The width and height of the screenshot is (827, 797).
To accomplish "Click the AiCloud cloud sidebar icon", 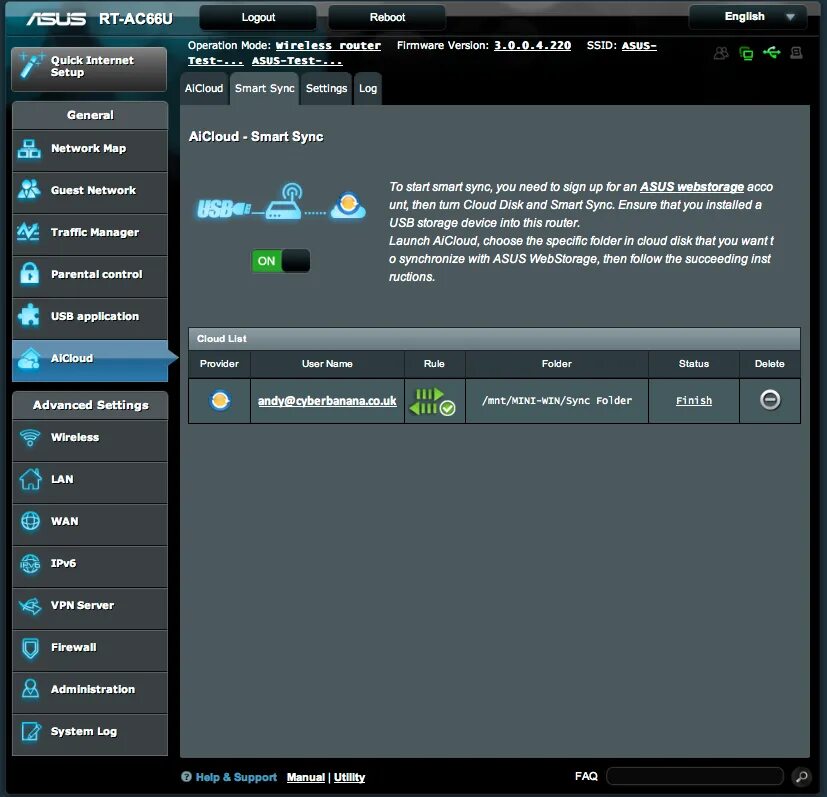I will 29,359.
